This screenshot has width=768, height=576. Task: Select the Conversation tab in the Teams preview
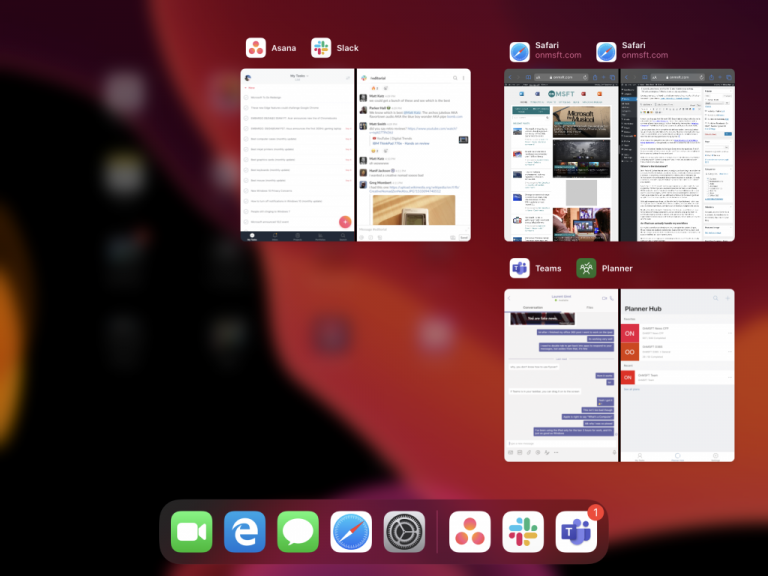click(x=533, y=308)
